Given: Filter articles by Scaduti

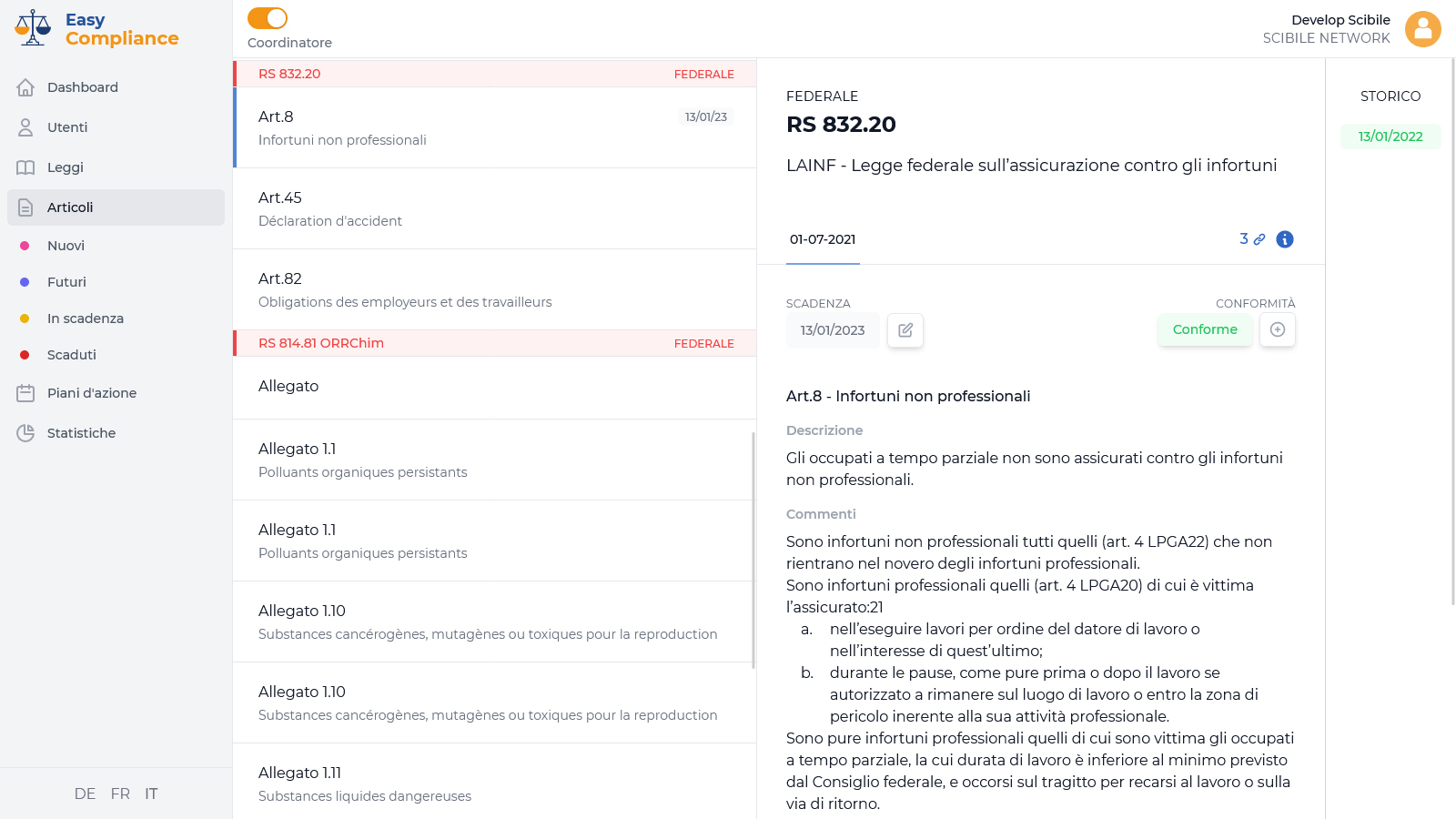Looking at the screenshot, I should (71, 355).
